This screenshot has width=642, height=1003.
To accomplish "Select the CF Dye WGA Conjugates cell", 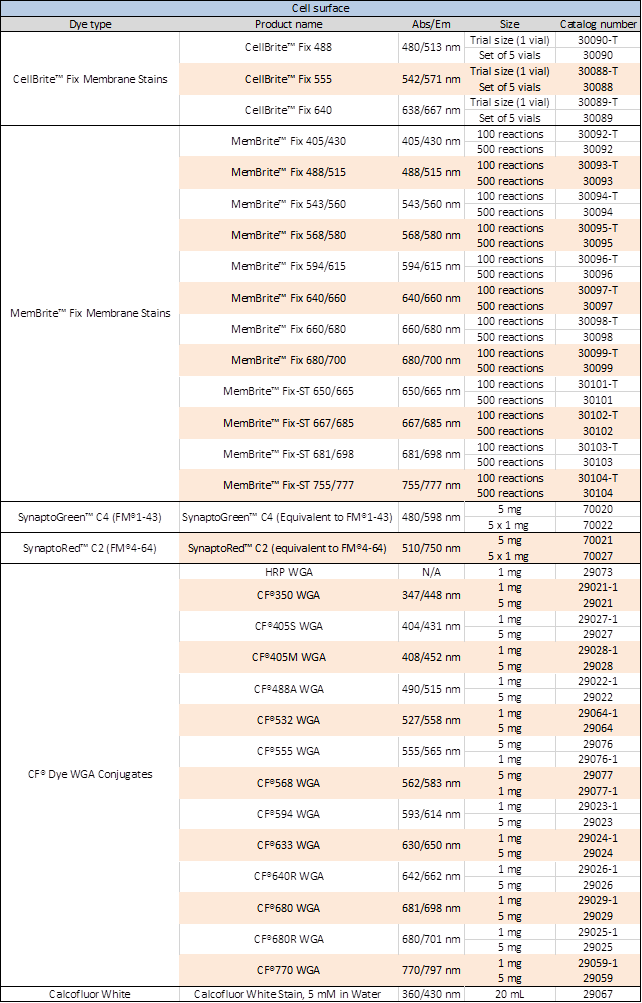I will [x=90, y=774].
